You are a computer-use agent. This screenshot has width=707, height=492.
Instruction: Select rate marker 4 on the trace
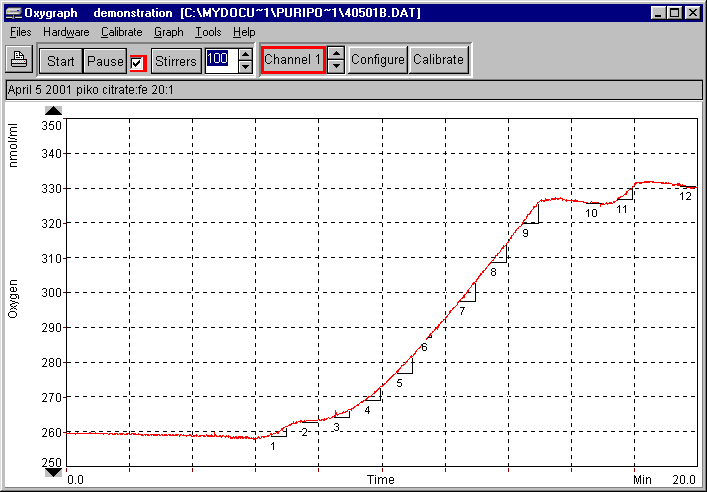[367, 410]
